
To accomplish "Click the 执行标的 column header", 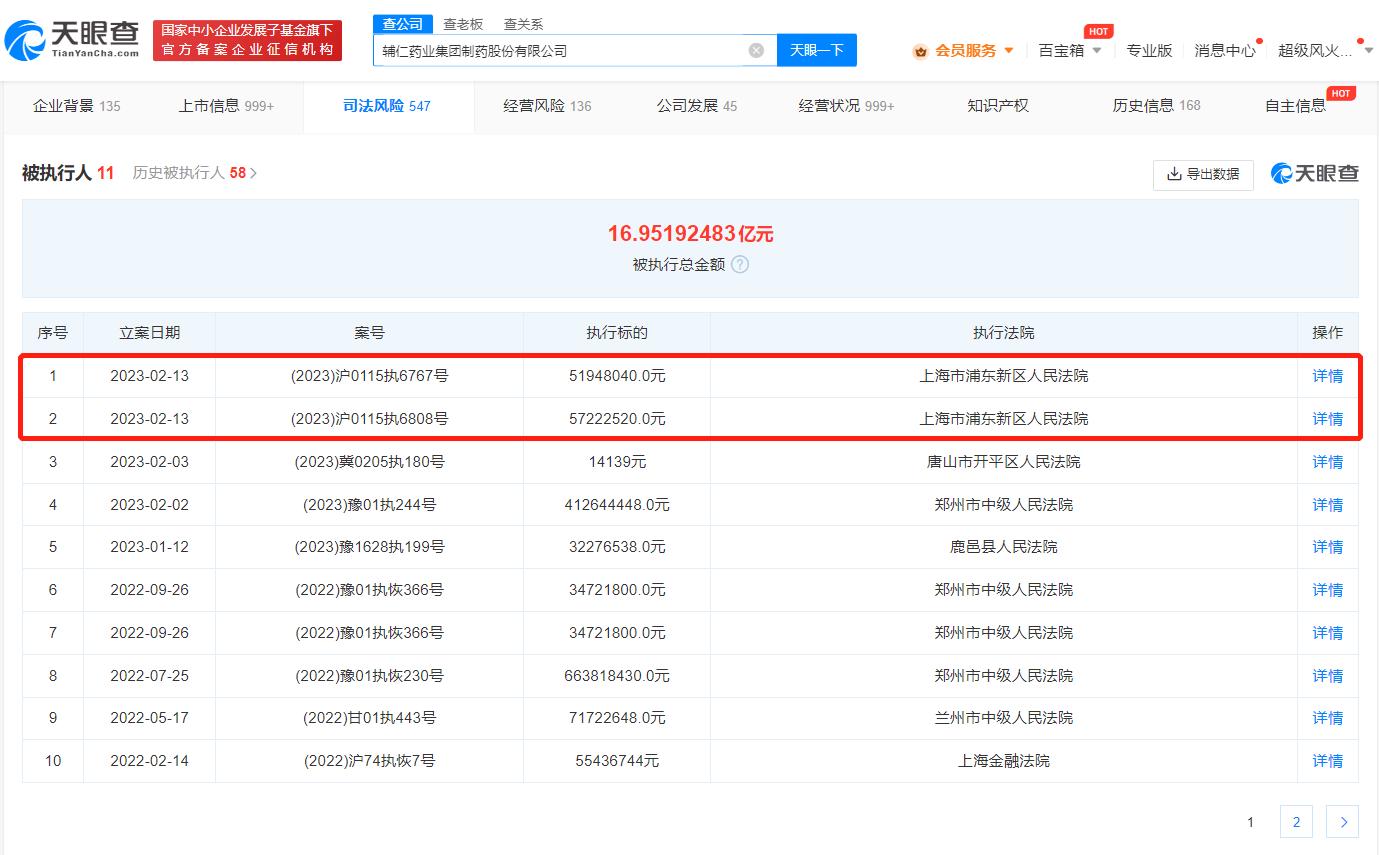I will point(617,333).
